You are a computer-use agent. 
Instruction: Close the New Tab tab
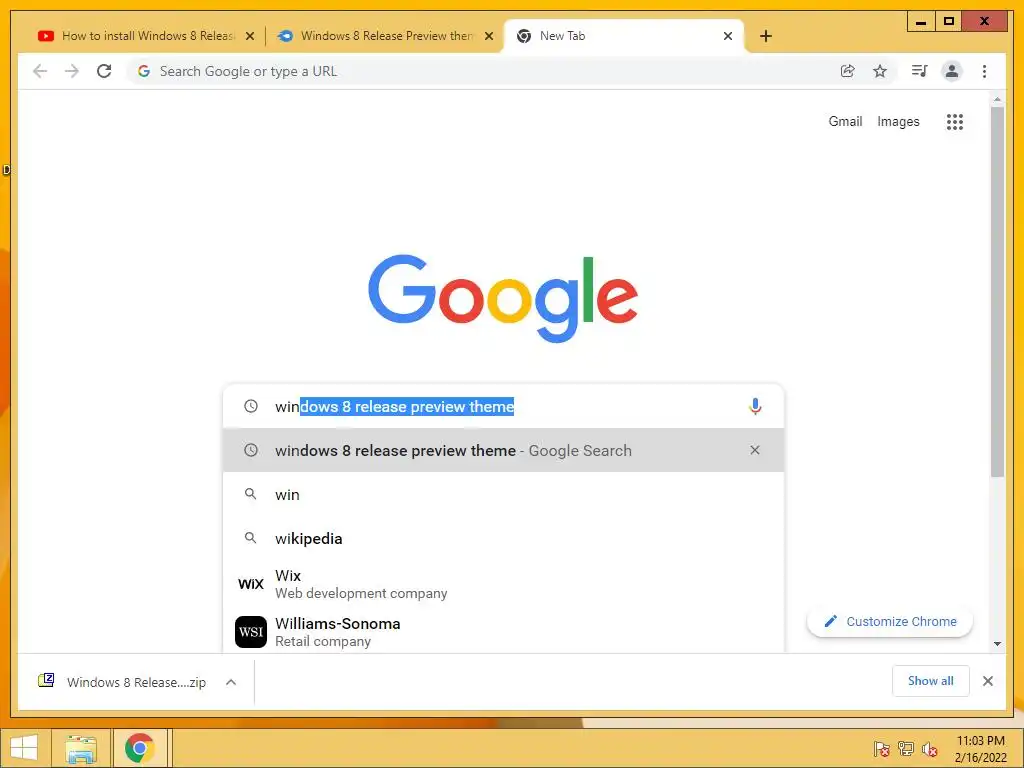click(x=728, y=36)
